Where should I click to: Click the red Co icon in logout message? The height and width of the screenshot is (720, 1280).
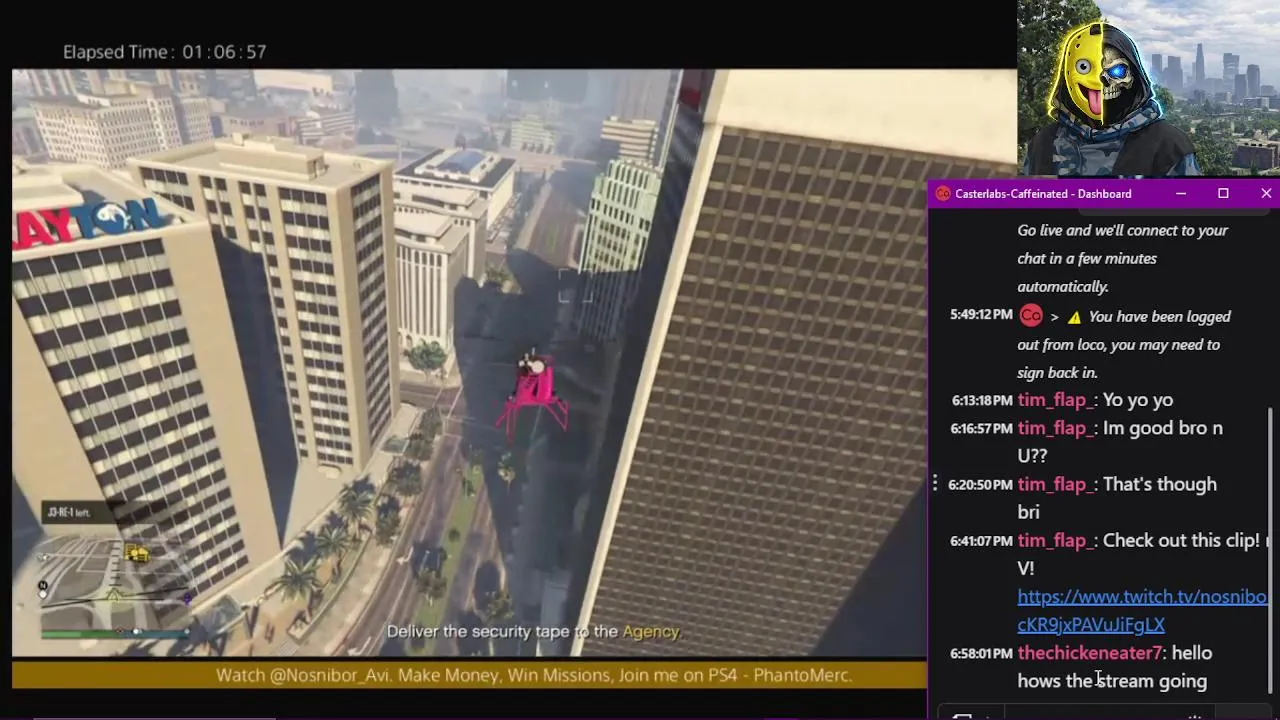click(x=1031, y=316)
